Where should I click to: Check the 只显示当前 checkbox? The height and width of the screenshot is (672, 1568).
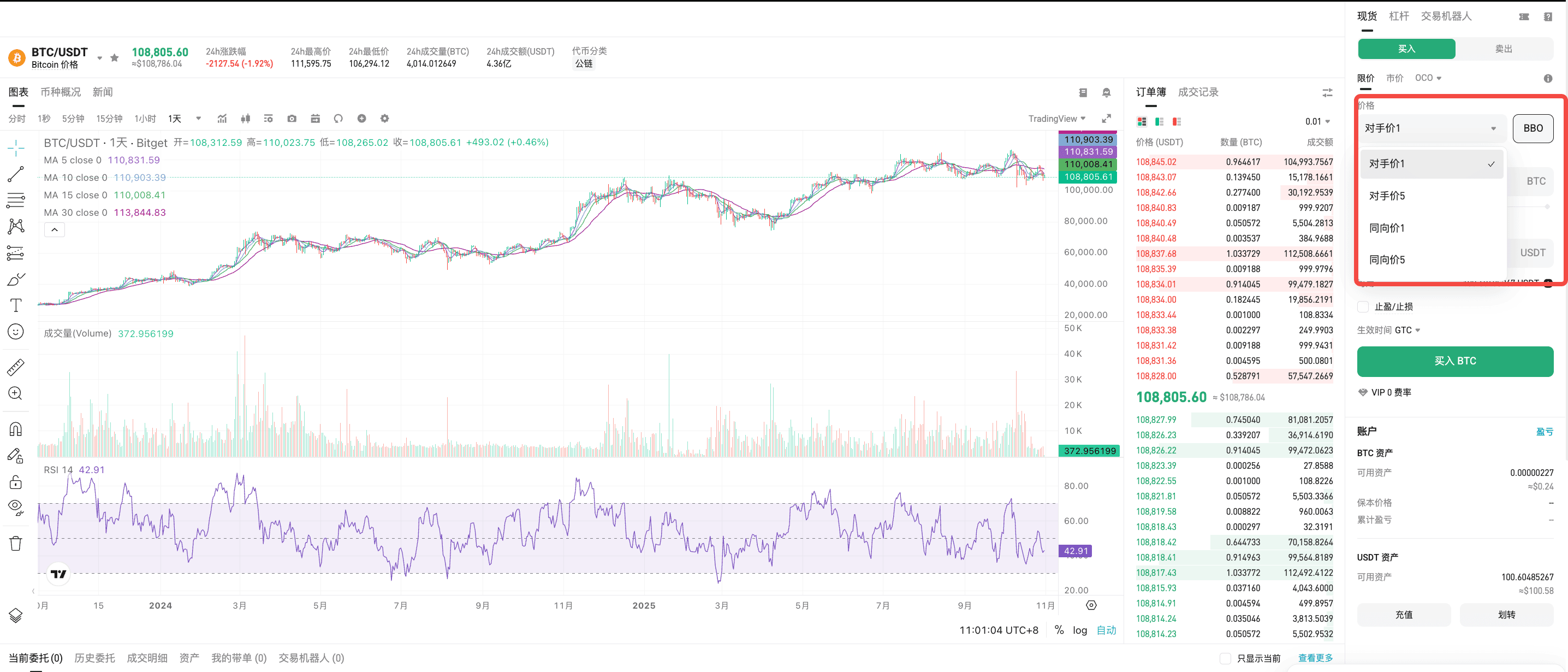[x=1225, y=658]
